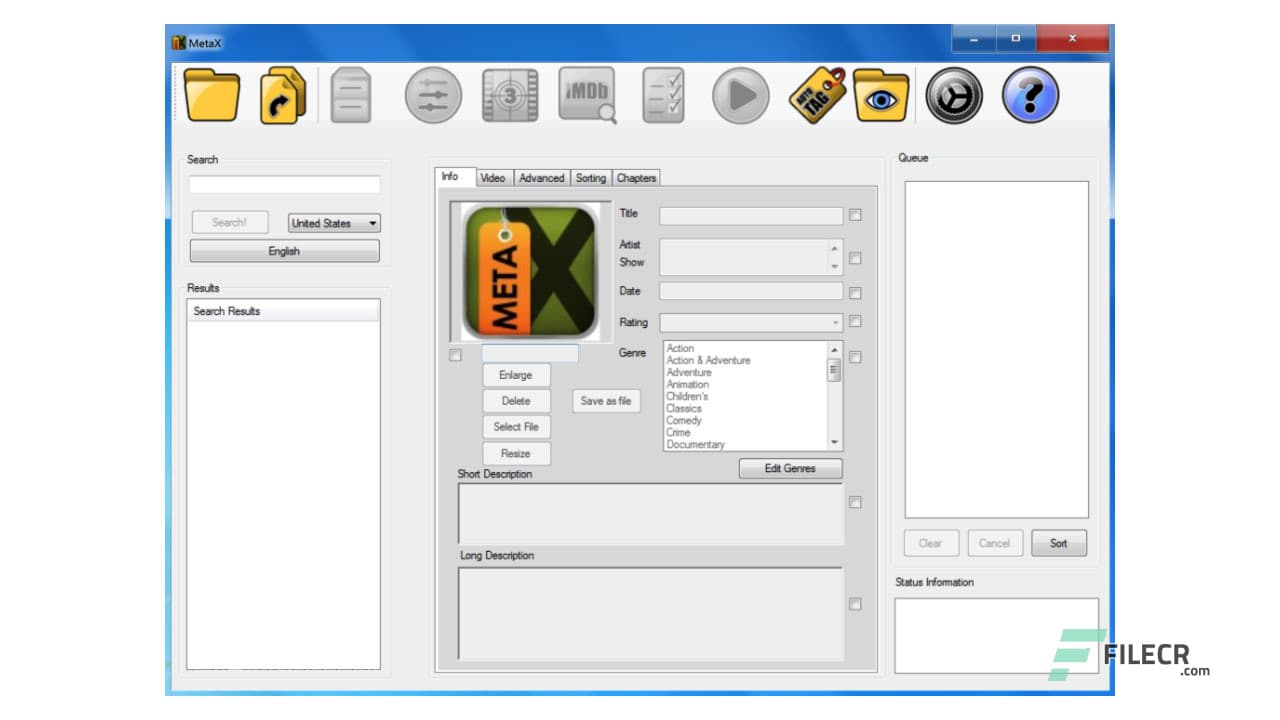Open the film reel tagging icon

510,95
